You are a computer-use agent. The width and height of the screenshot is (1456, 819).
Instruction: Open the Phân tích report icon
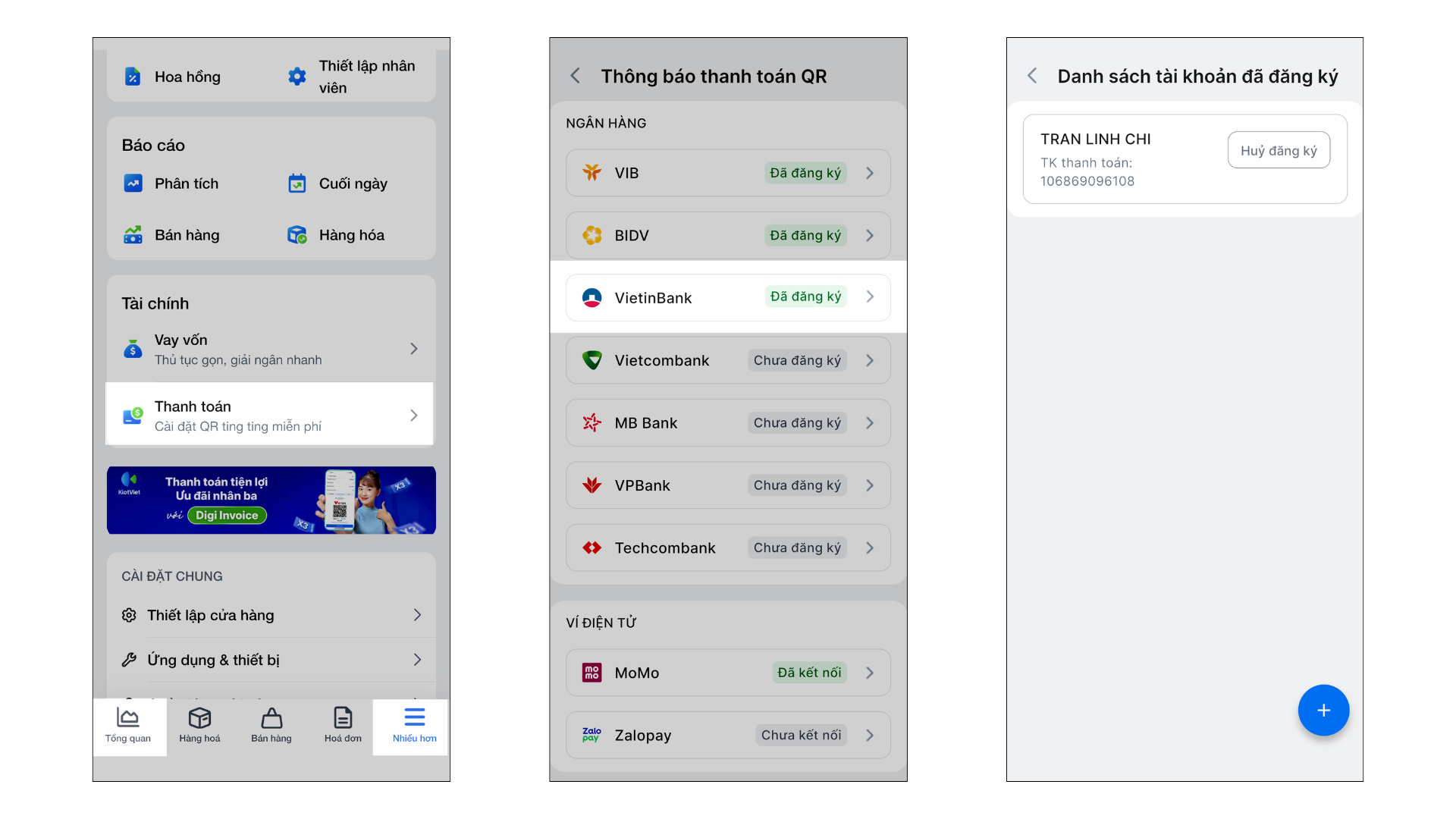[x=133, y=184]
